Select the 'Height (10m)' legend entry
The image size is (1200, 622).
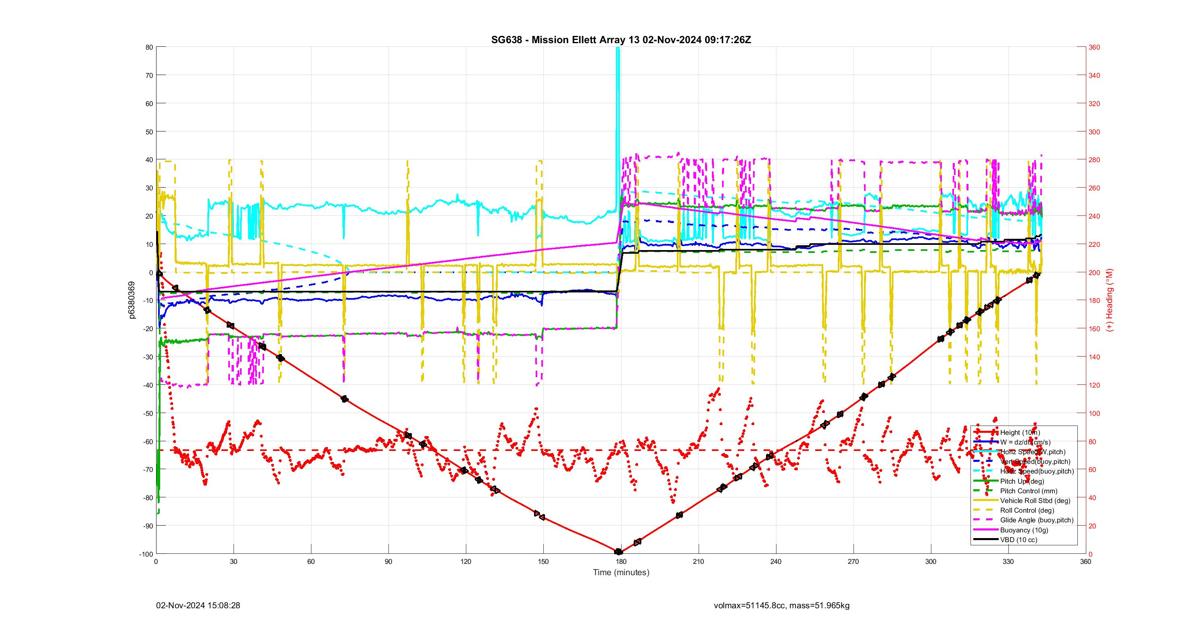coord(1020,432)
